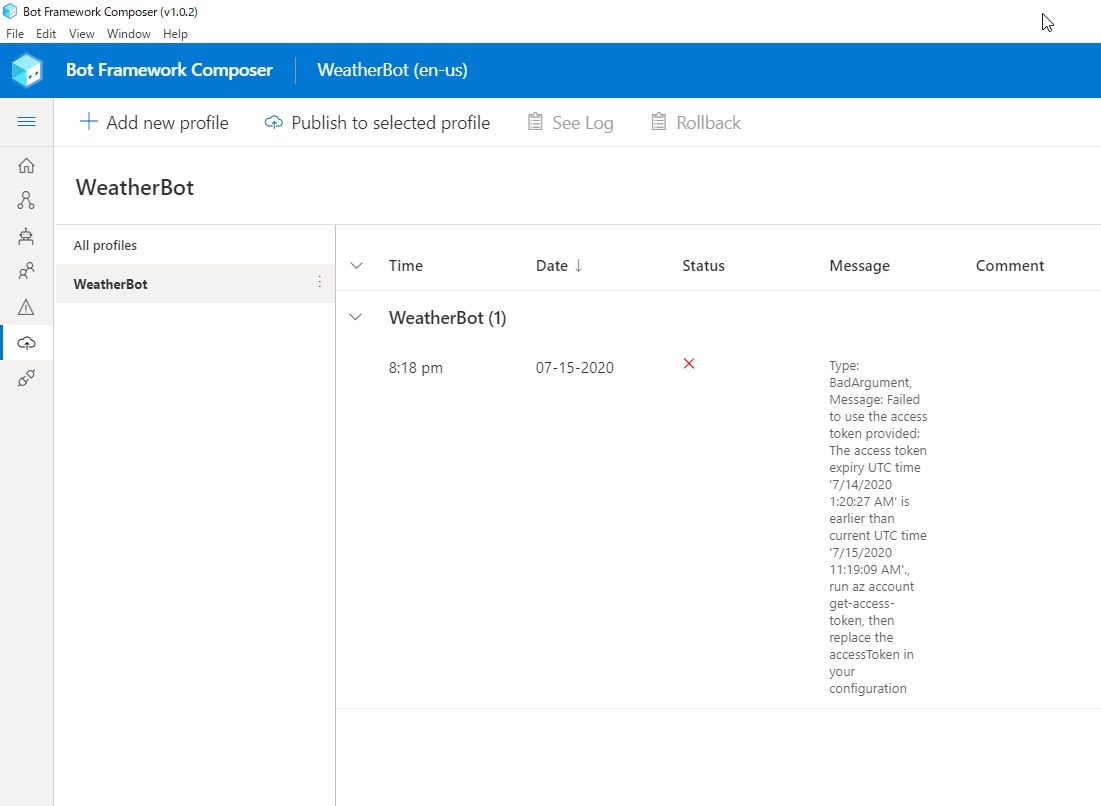Click the See Log button
This screenshot has width=1101, height=806.
570,122
